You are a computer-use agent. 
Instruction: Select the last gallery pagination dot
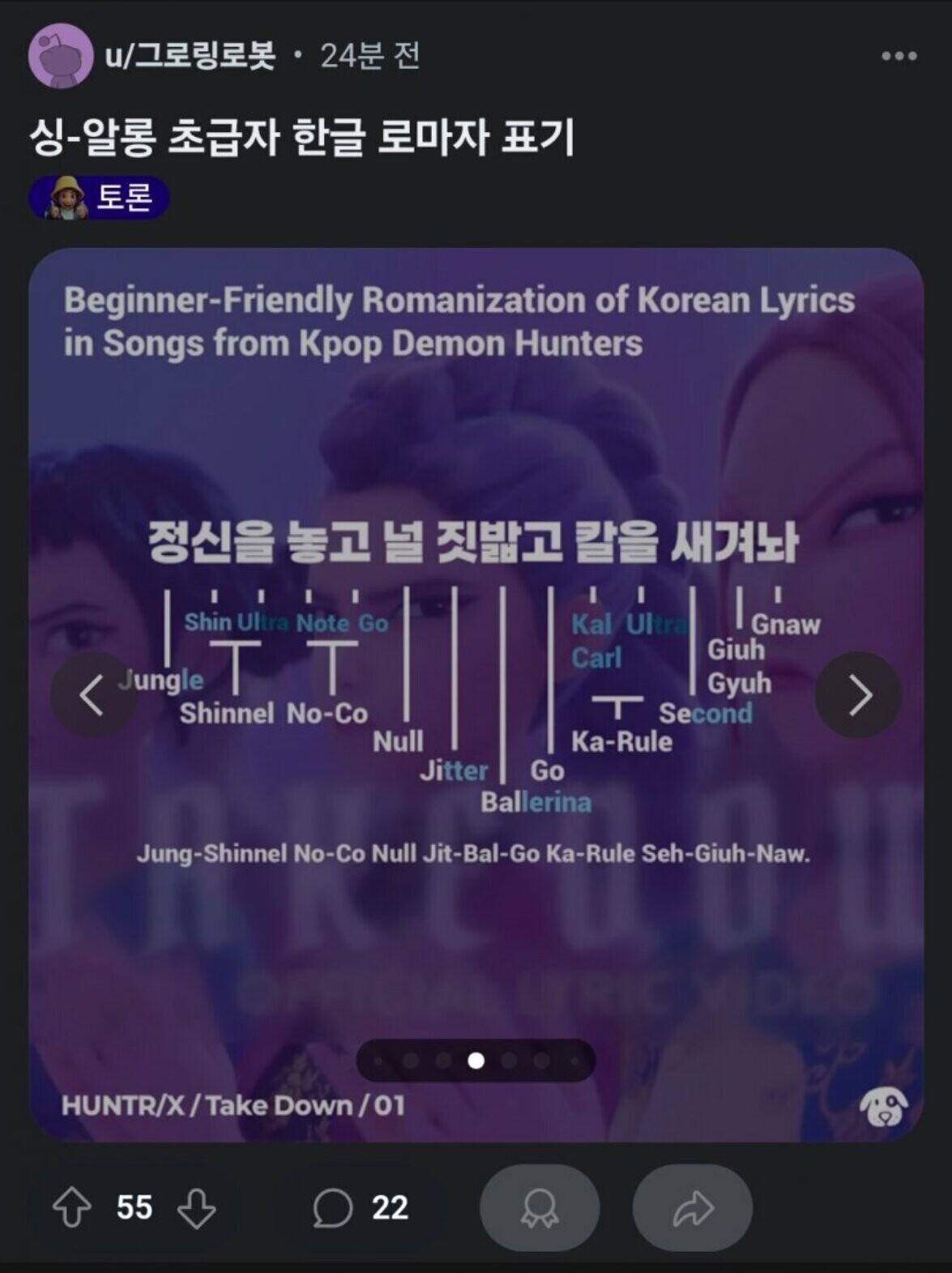pyautogui.click(x=574, y=1061)
